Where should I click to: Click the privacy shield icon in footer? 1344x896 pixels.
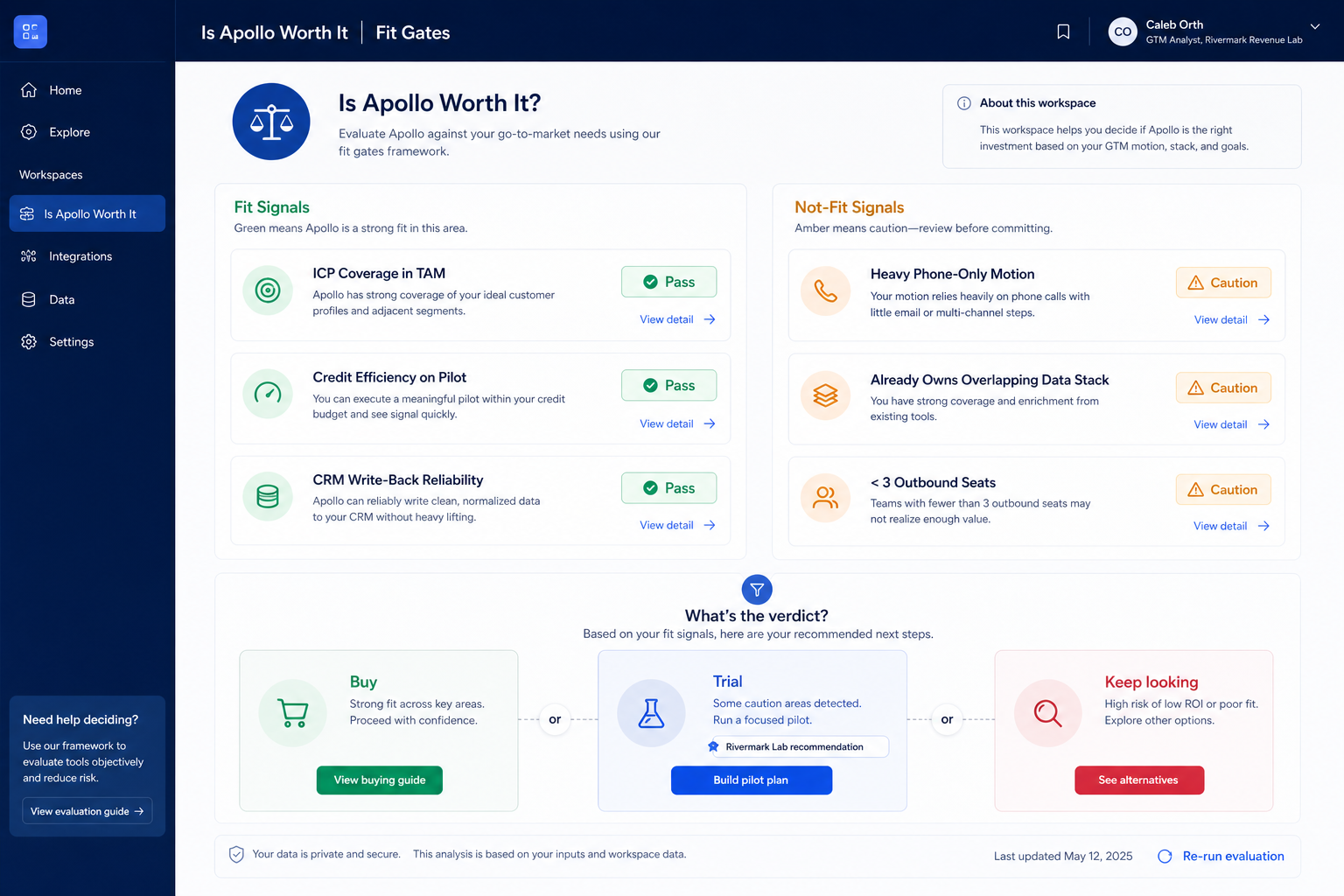(x=236, y=855)
